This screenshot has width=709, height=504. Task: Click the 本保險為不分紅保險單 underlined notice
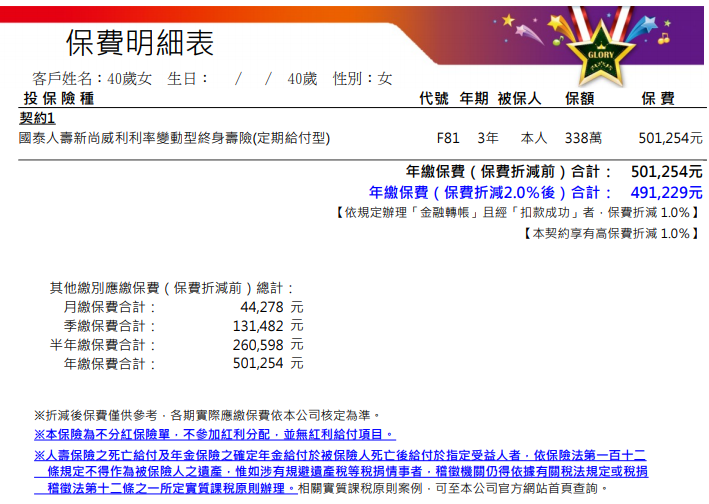click(x=215, y=434)
